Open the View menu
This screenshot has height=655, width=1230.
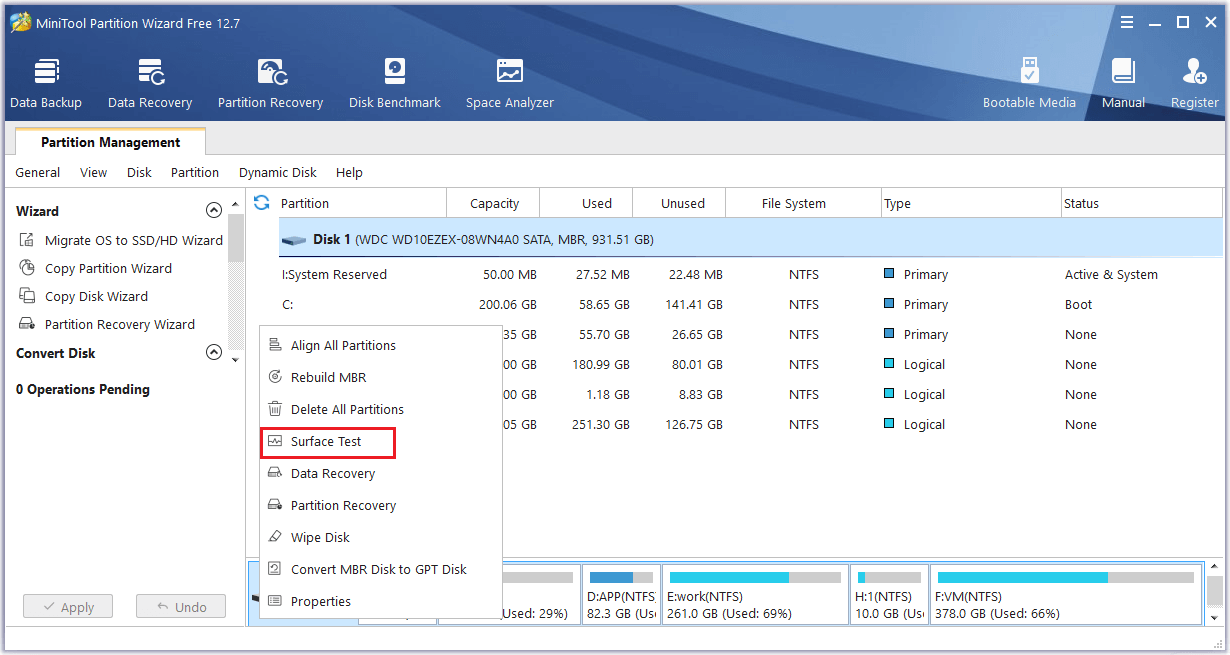click(93, 172)
